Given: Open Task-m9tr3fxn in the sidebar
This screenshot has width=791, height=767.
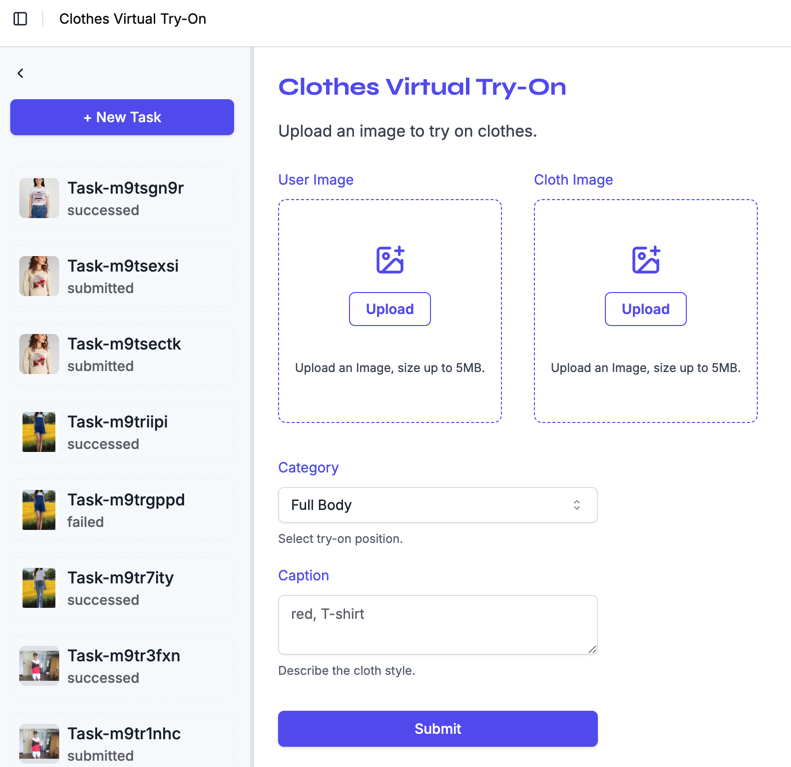Looking at the screenshot, I should (124, 666).
